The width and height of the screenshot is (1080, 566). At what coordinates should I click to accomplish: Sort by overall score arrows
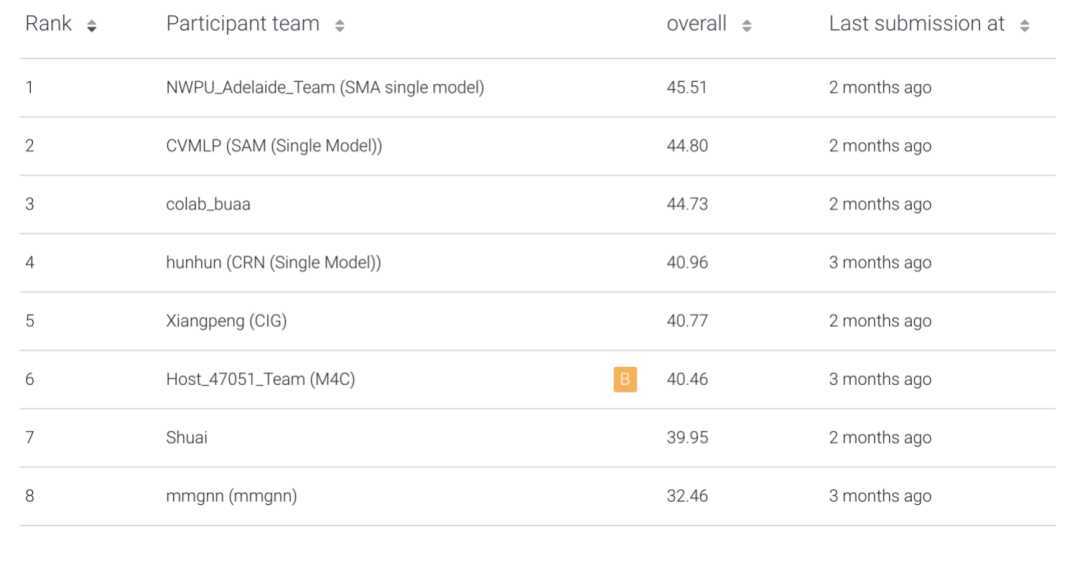point(747,26)
